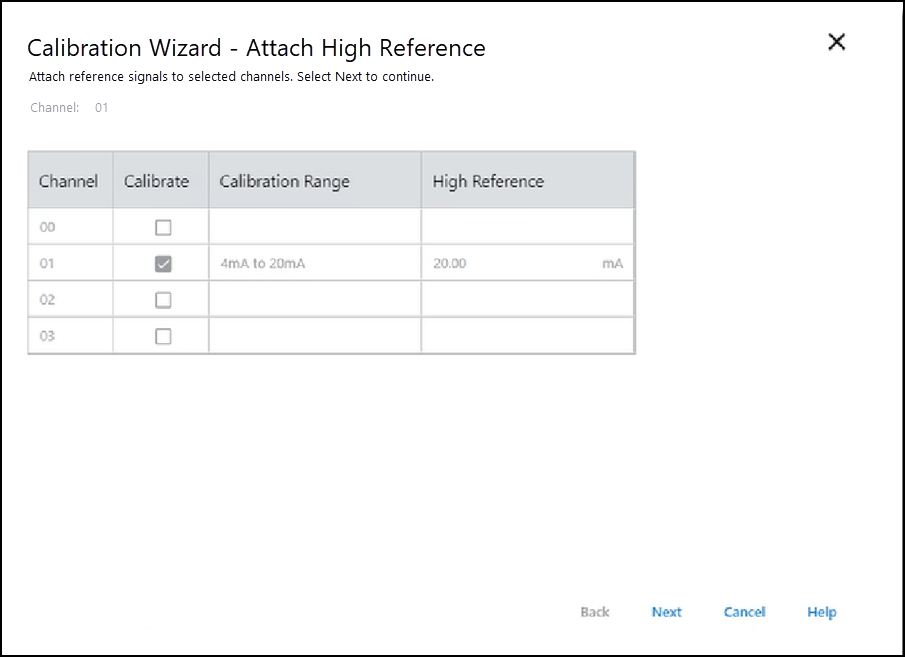The width and height of the screenshot is (905, 657).
Task: Click the High Reference column header
Action: pos(488,181)
